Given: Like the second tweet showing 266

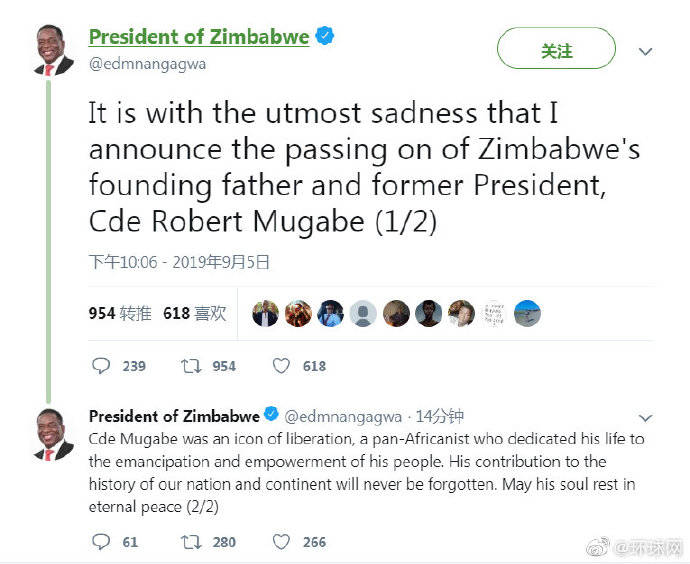Looking at the screenshot, I should click(x=281, y=541).
